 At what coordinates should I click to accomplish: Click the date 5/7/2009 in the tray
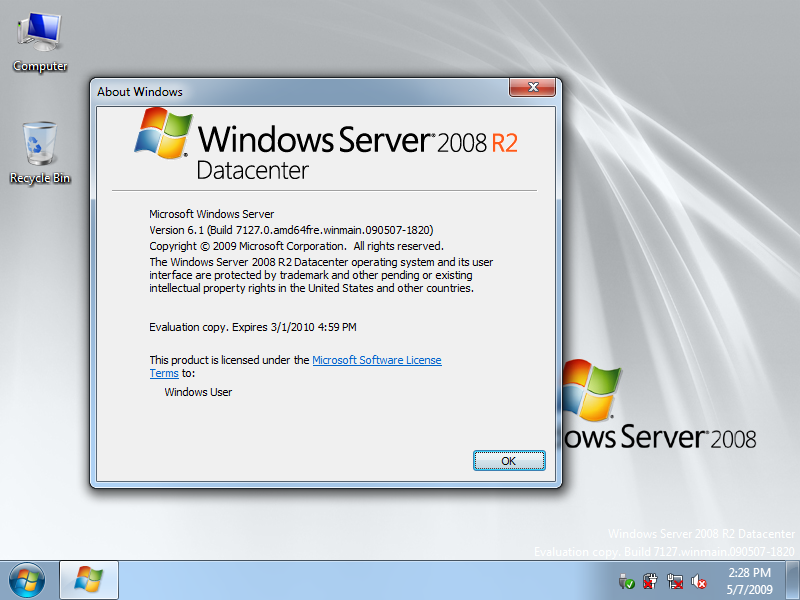pos(749,589)
